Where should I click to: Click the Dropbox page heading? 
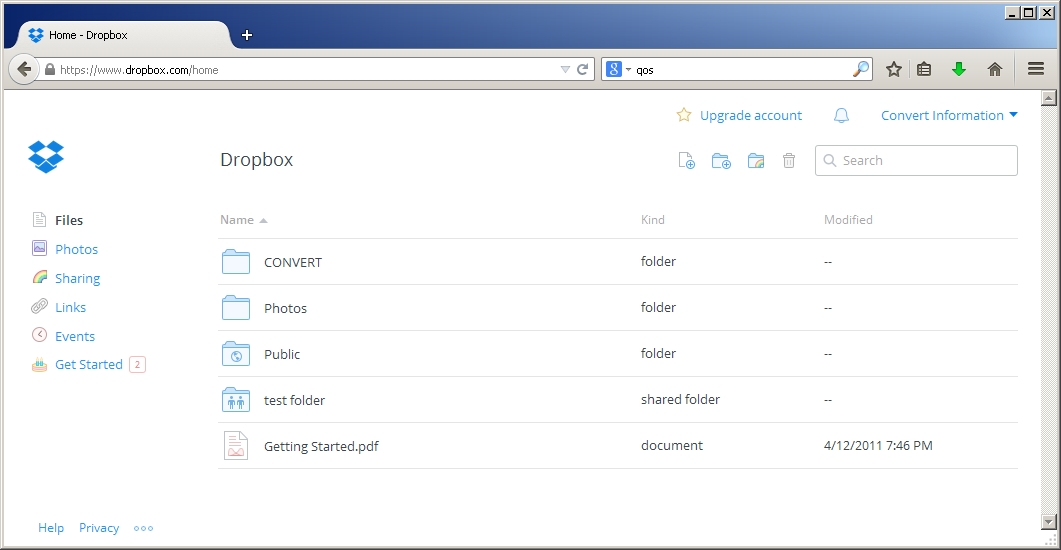click(256, 160)
